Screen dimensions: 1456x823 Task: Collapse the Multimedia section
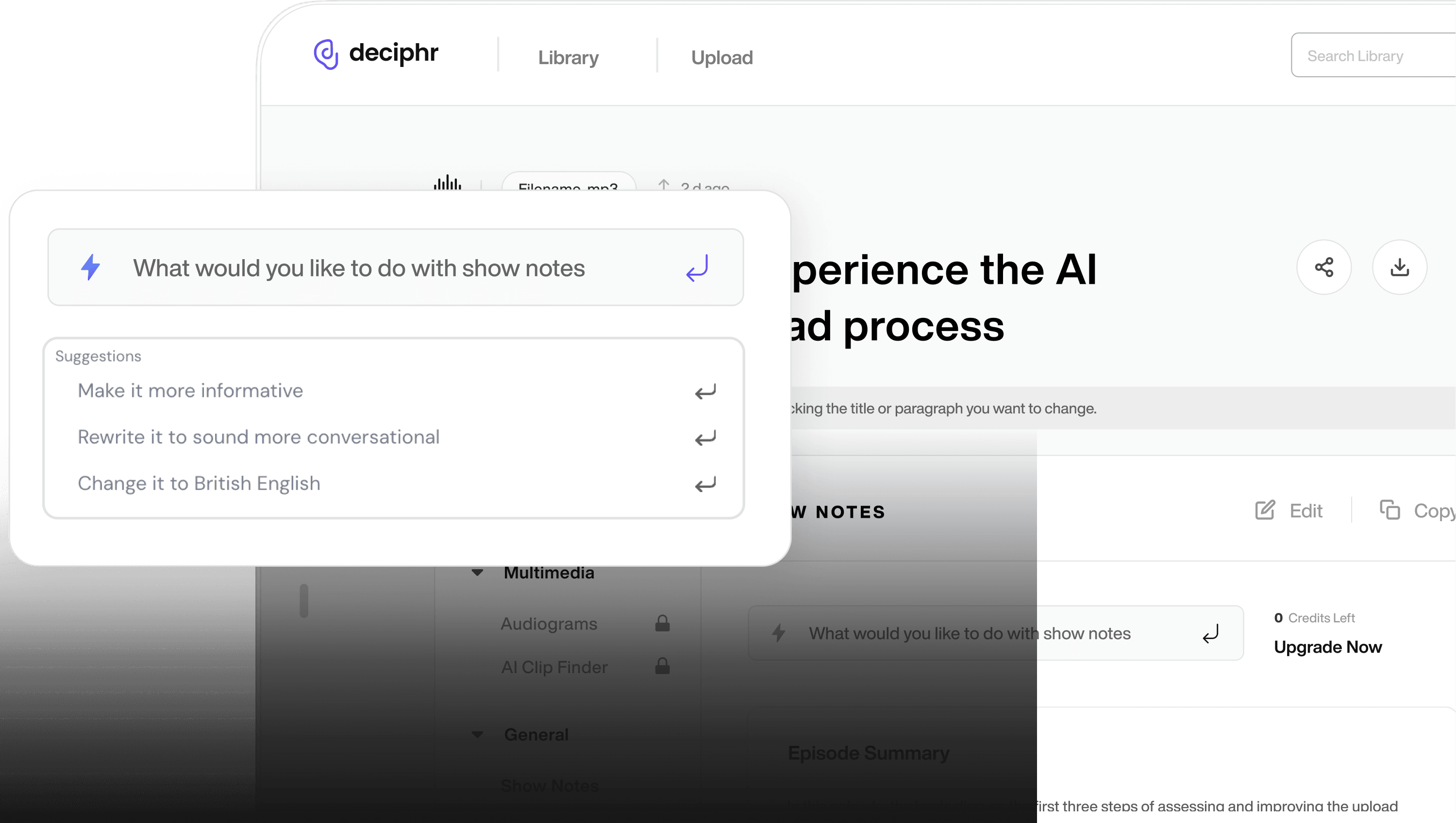click(x=477, y=573)
